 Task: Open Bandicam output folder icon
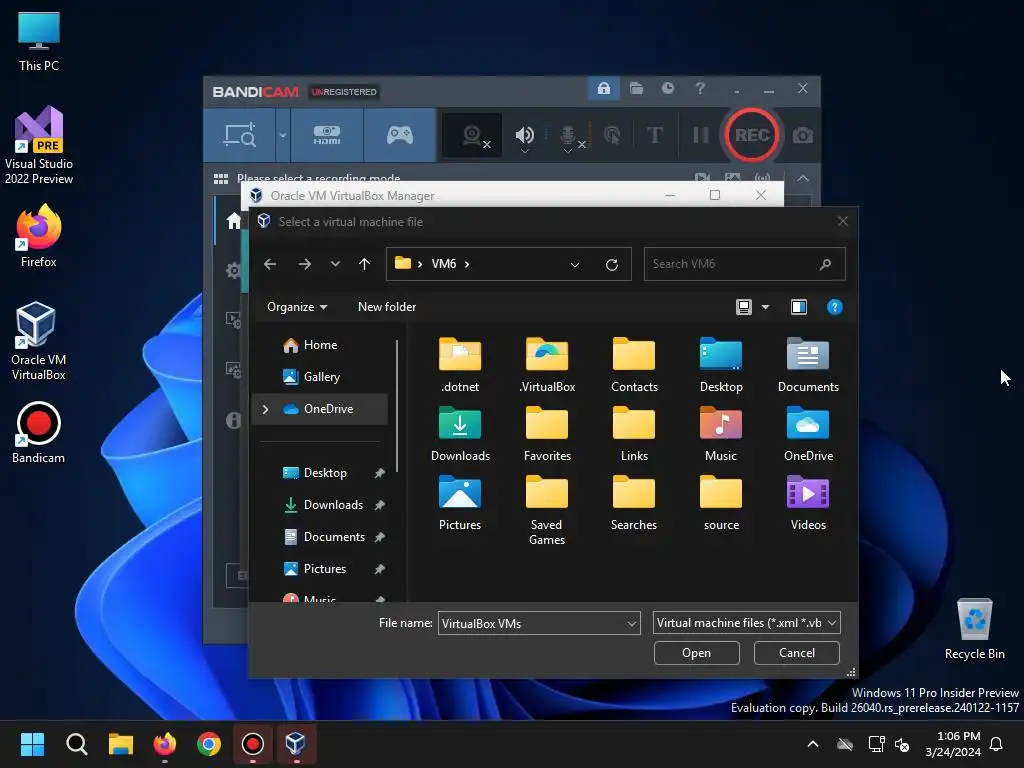tap(636, 88)
